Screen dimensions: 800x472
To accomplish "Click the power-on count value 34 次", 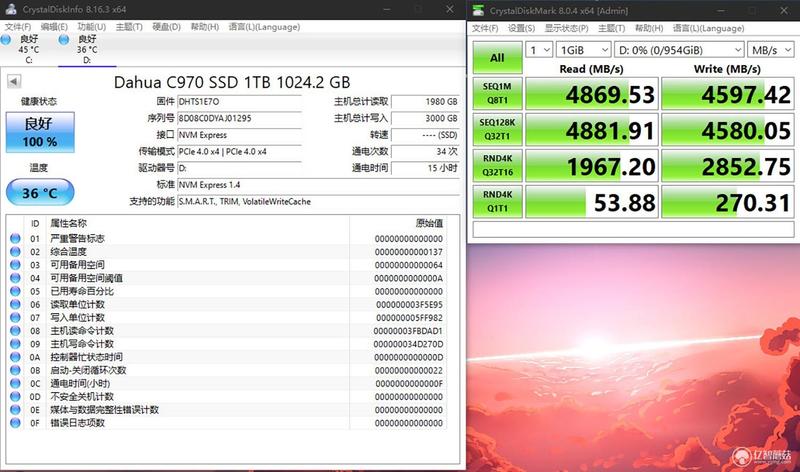I will (x=425, y=152).
